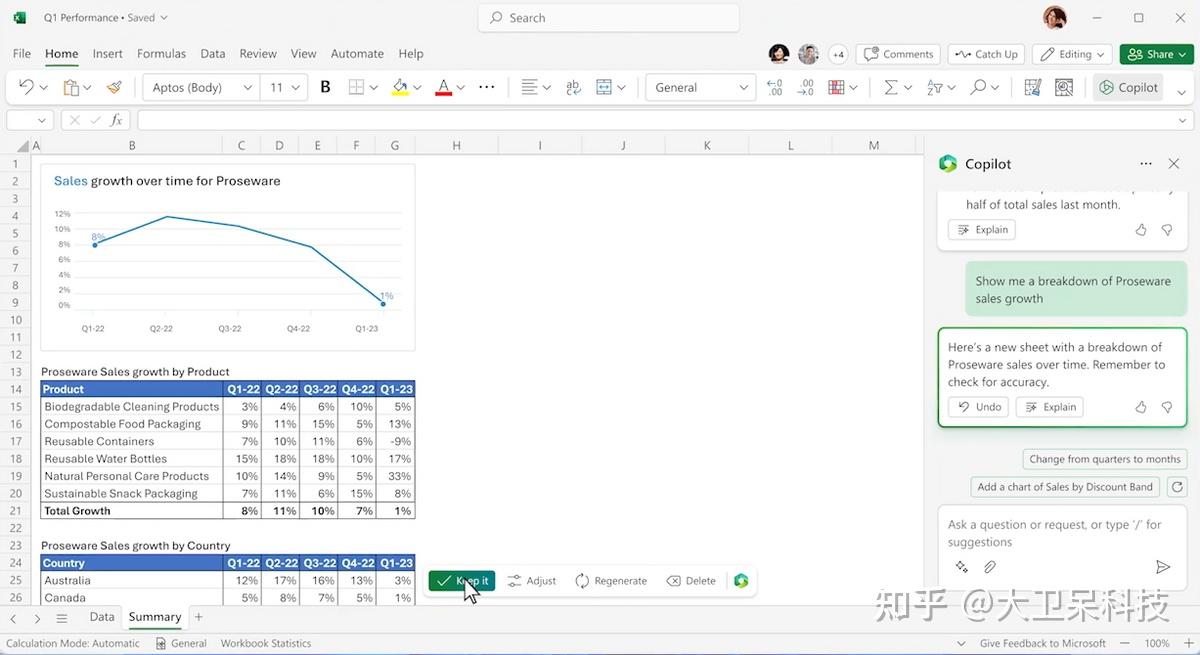Click the Sort & Filter icon

pos(935,87)
